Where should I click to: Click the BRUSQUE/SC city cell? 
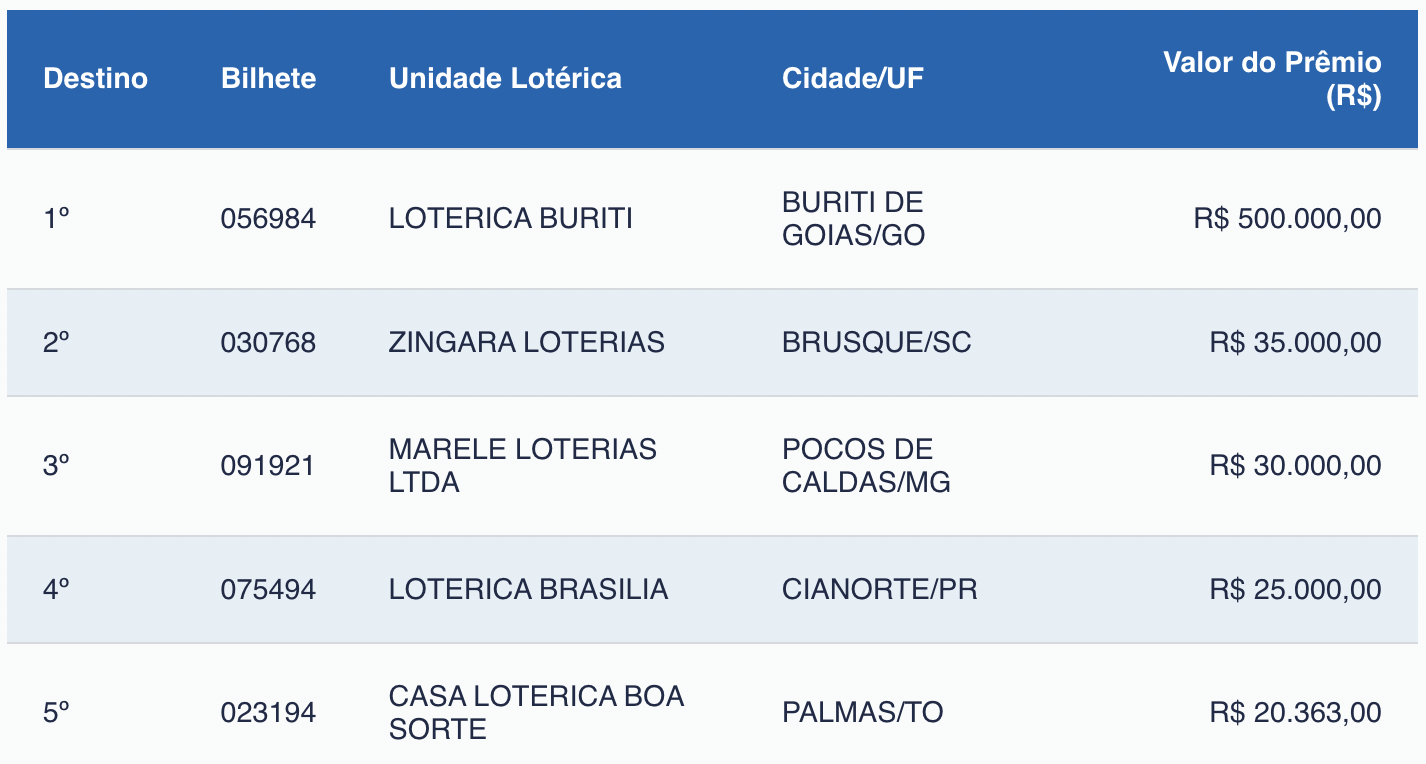pyautogui.click(x=876, y=343)
